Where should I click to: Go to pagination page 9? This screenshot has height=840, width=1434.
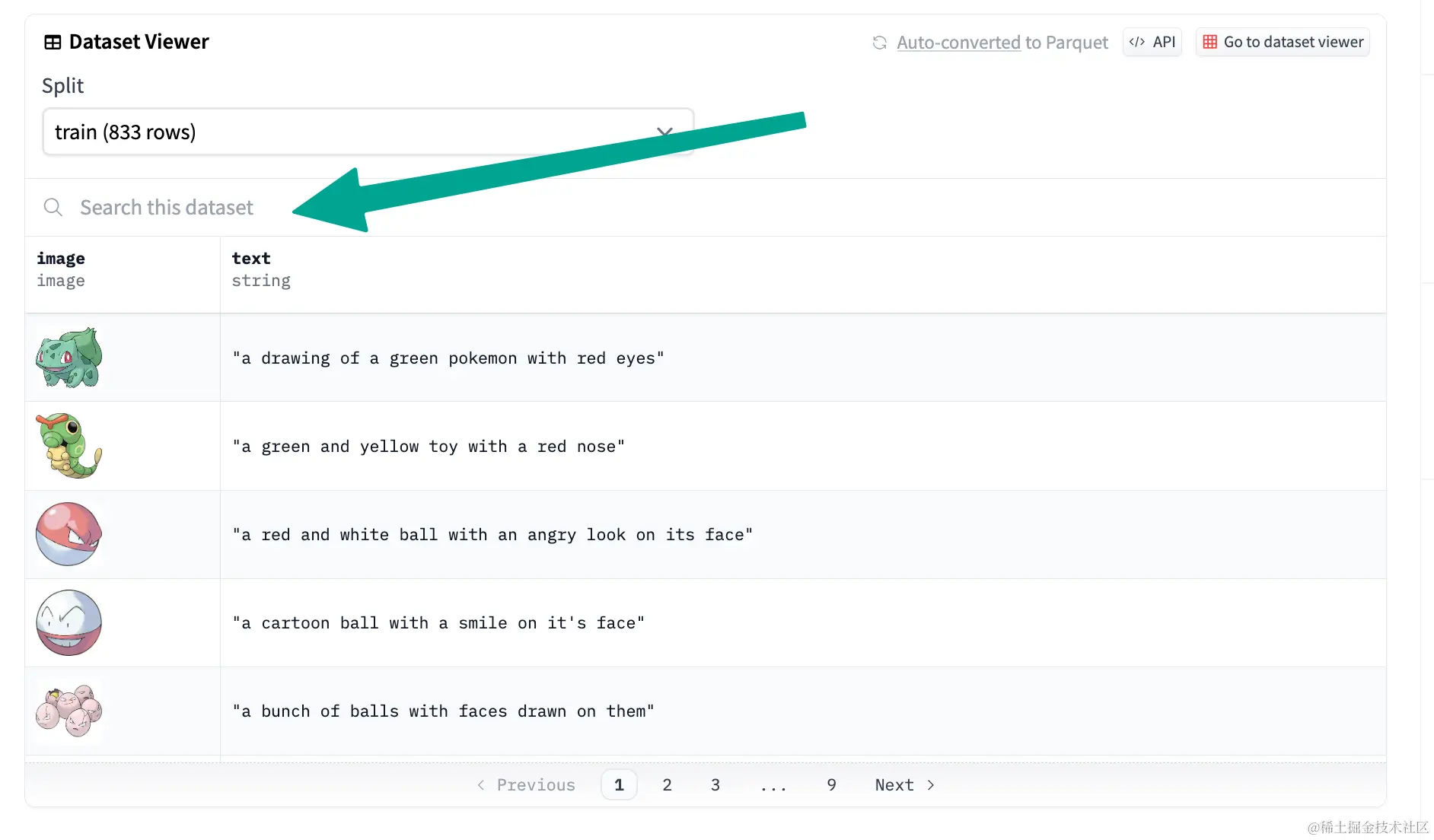coord(831,784)
